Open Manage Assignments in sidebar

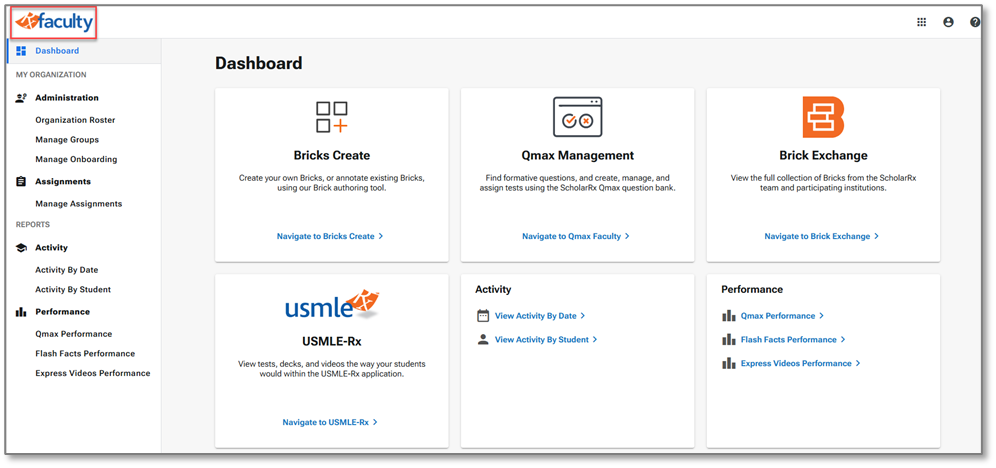pos(78,204)
